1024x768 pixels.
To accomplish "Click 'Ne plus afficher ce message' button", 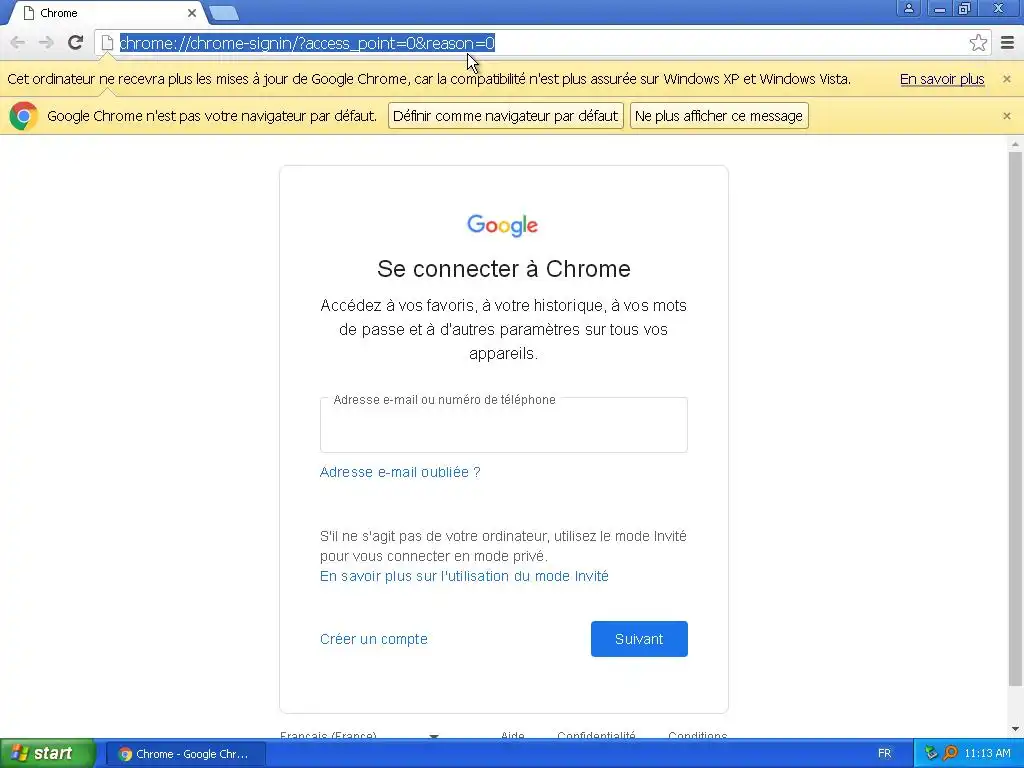I will tap(719, 116).
